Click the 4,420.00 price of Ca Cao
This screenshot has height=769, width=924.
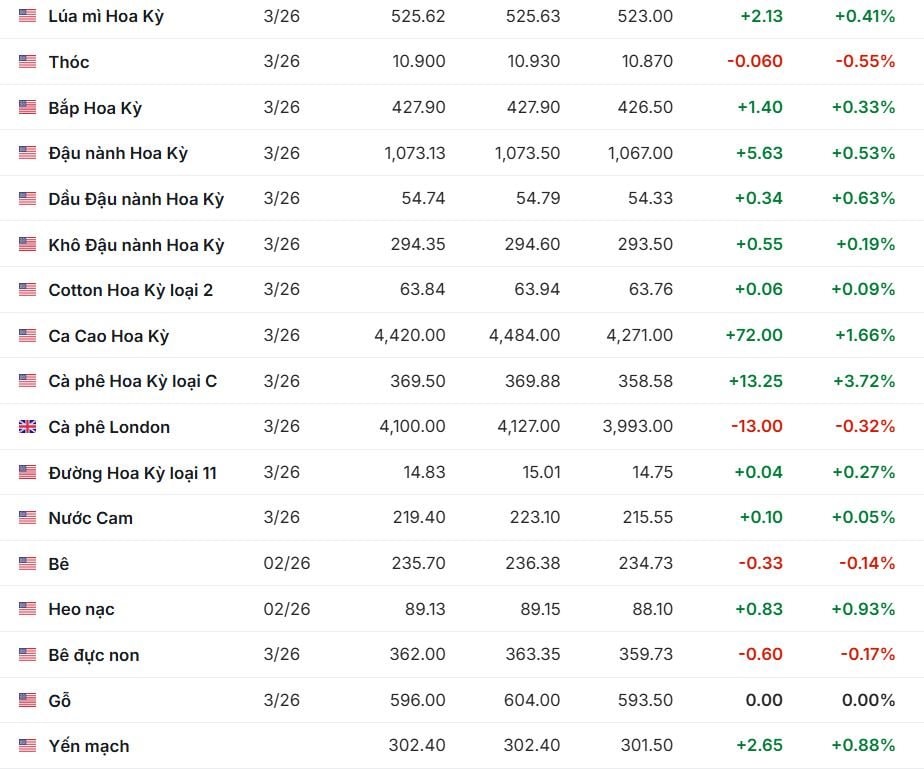click(x=410, y=336)
